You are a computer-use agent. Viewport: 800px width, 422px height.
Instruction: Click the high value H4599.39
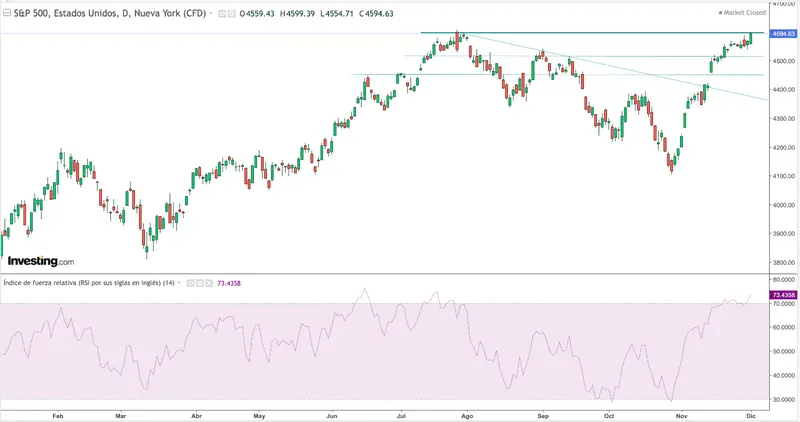pos(297,14)
